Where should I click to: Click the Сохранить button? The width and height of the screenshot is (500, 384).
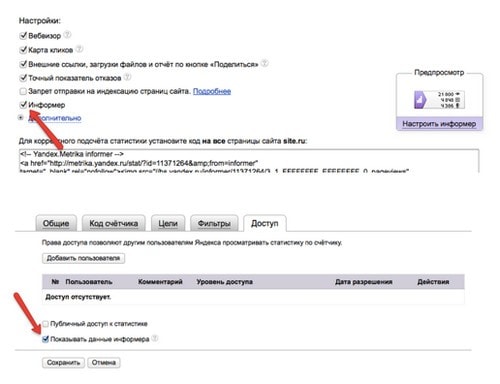[x=63, y=362]
